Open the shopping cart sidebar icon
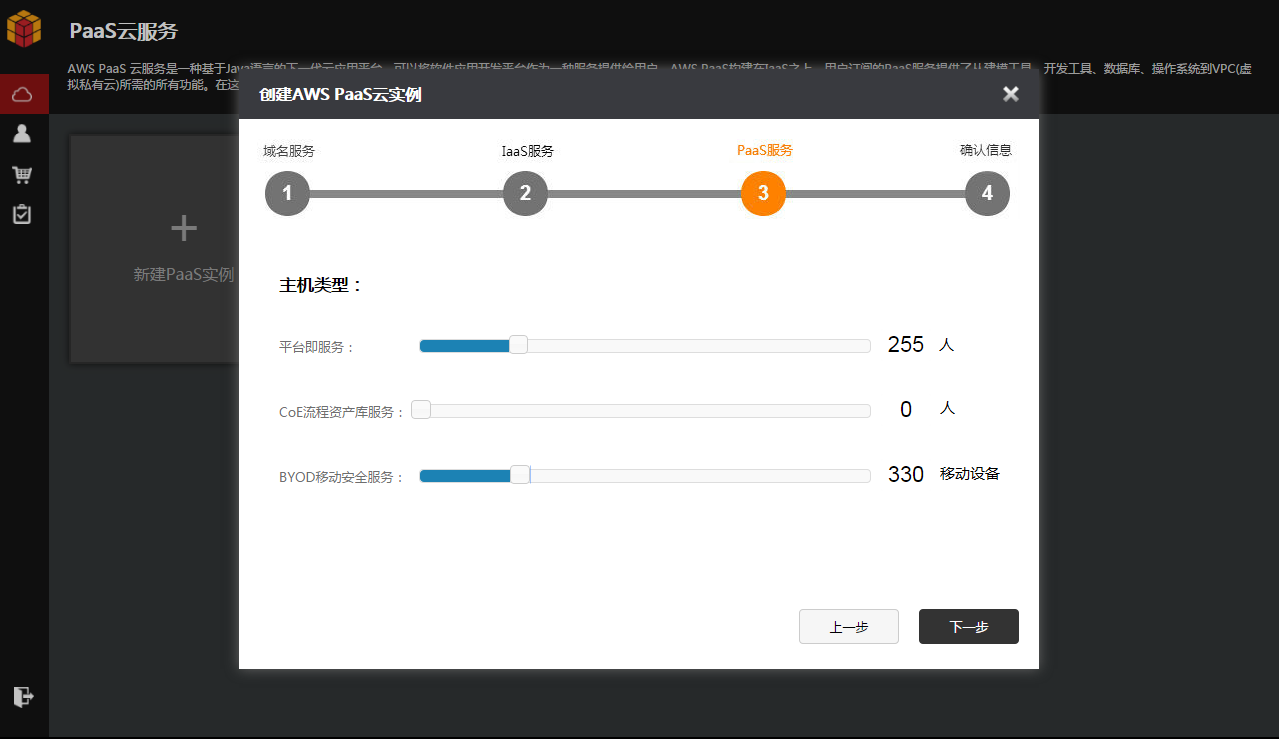This screenshot has height=739, width=1279. (x=22, y=175)
